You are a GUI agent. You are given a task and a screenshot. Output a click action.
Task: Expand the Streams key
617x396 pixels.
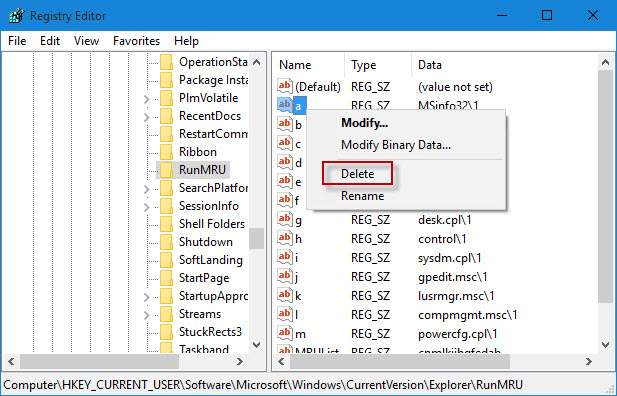coord(147,315)
